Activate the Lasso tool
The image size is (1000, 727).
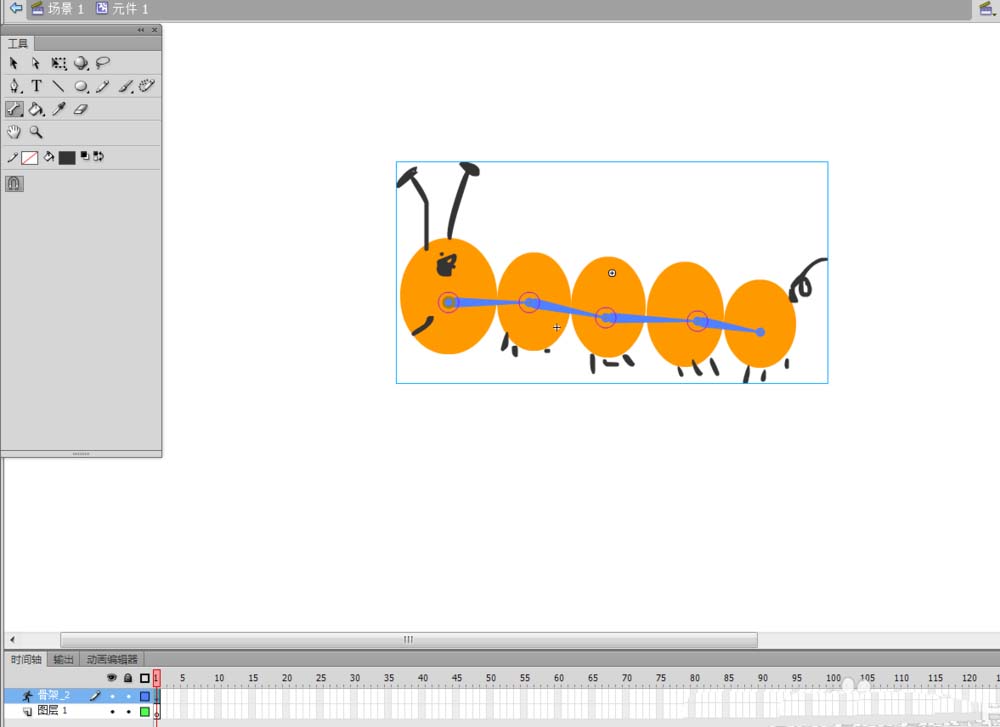tap(104, 63)
